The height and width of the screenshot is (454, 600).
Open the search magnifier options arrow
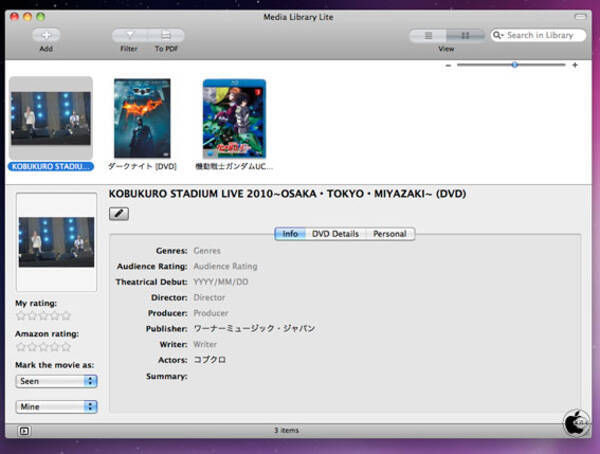[x=498, y=35]
